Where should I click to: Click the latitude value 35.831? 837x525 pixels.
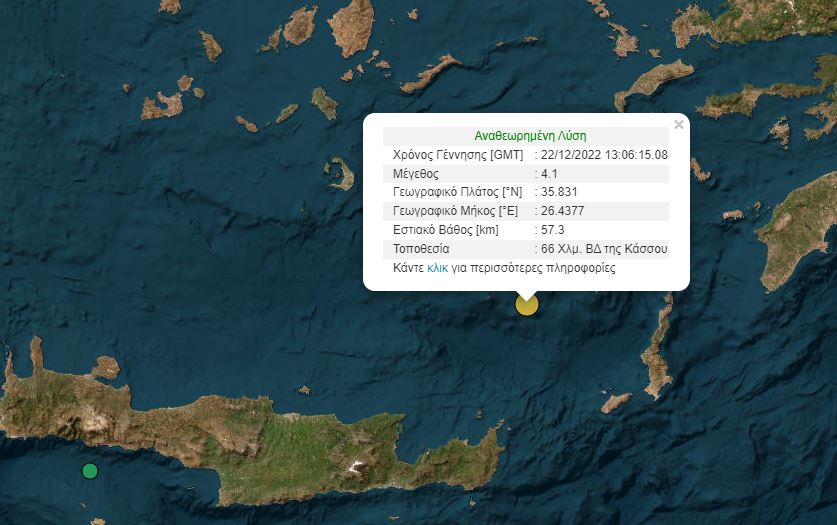click(560, 192)
